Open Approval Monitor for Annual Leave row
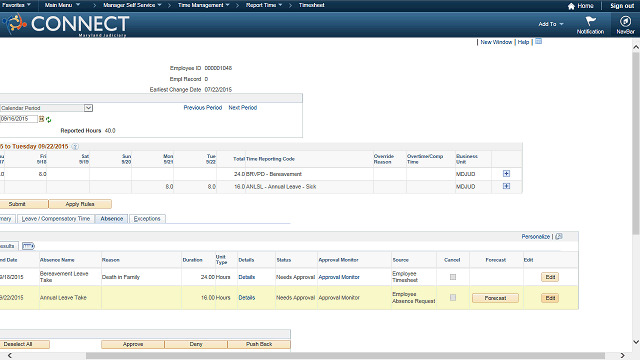The height and width of the screenshot is (360, 640). point(339,298)
